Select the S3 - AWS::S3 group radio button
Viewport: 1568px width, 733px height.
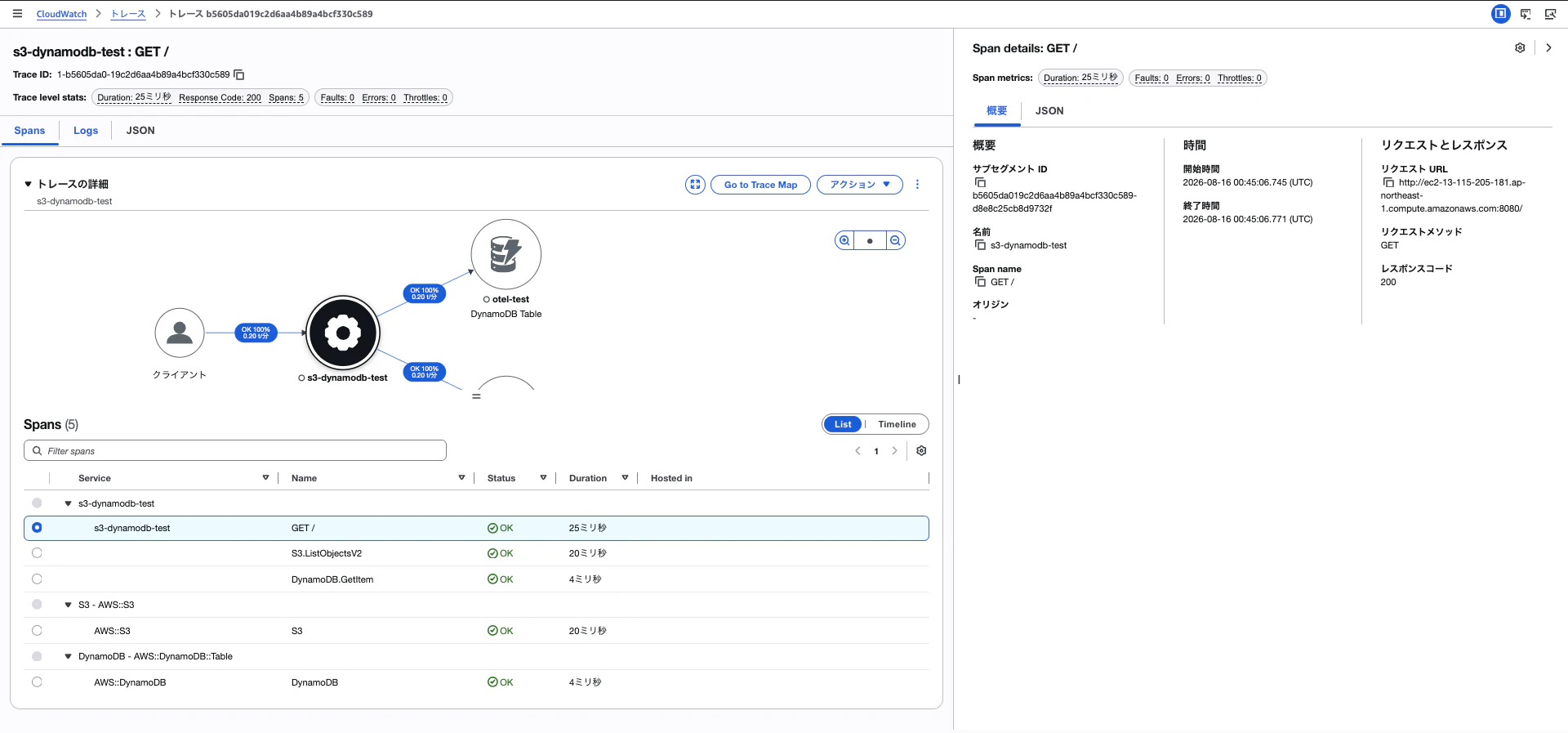[37, 605]
